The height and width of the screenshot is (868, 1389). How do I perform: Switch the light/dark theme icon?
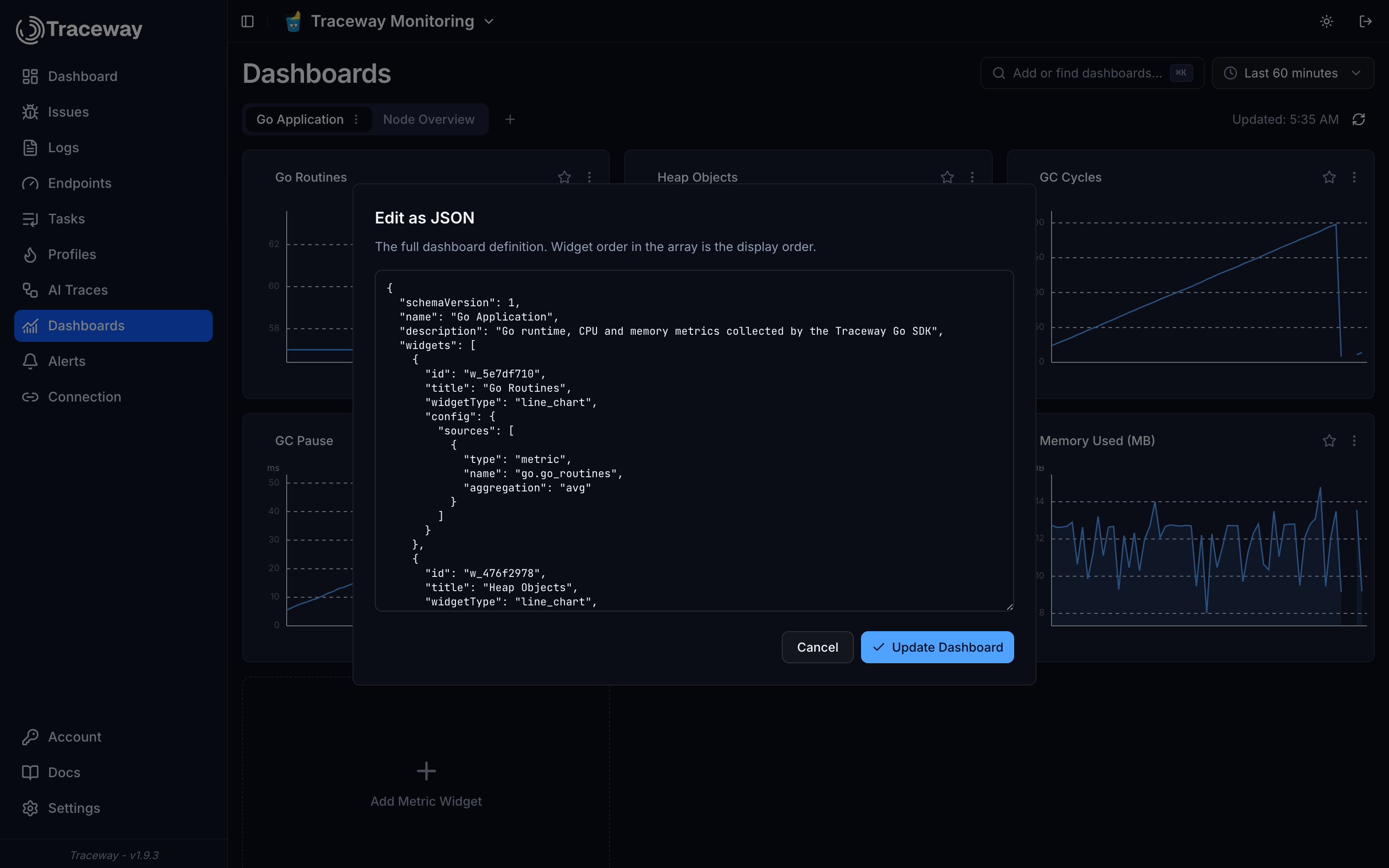[x=1326, y=21]
